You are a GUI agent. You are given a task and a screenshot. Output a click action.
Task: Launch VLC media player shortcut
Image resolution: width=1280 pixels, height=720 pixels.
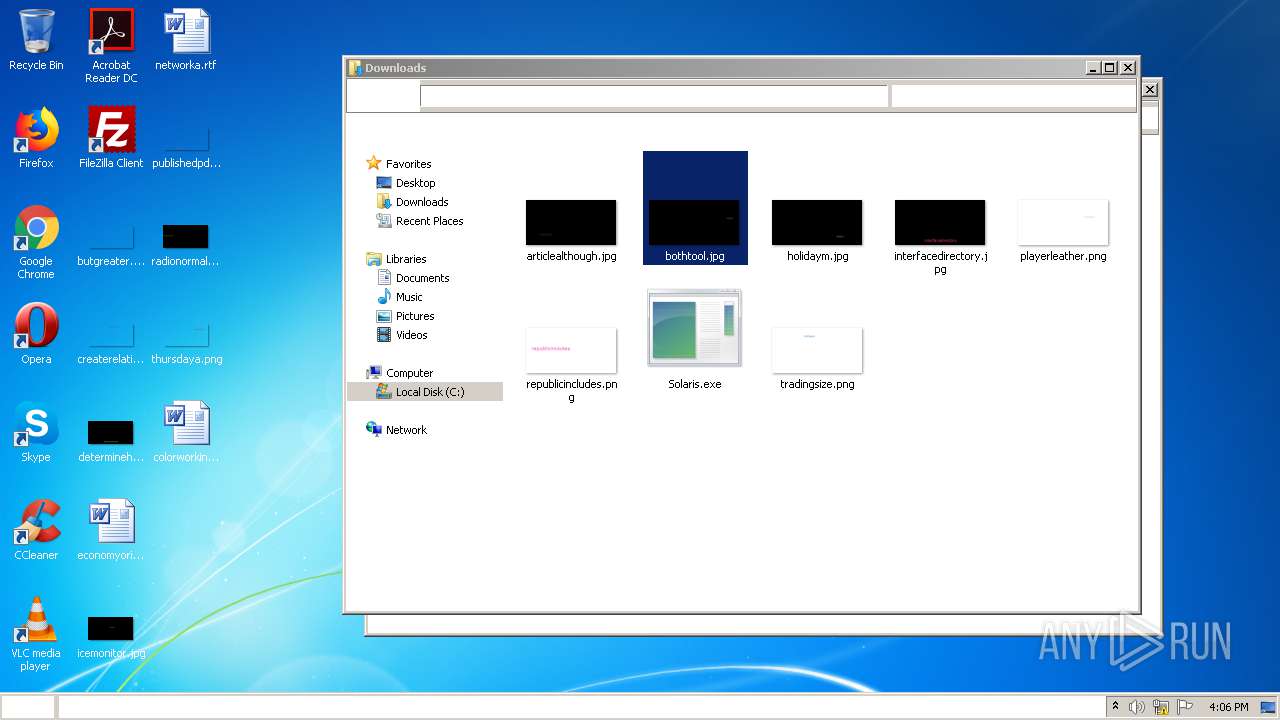pyautogui.click(x=36, y=634)
